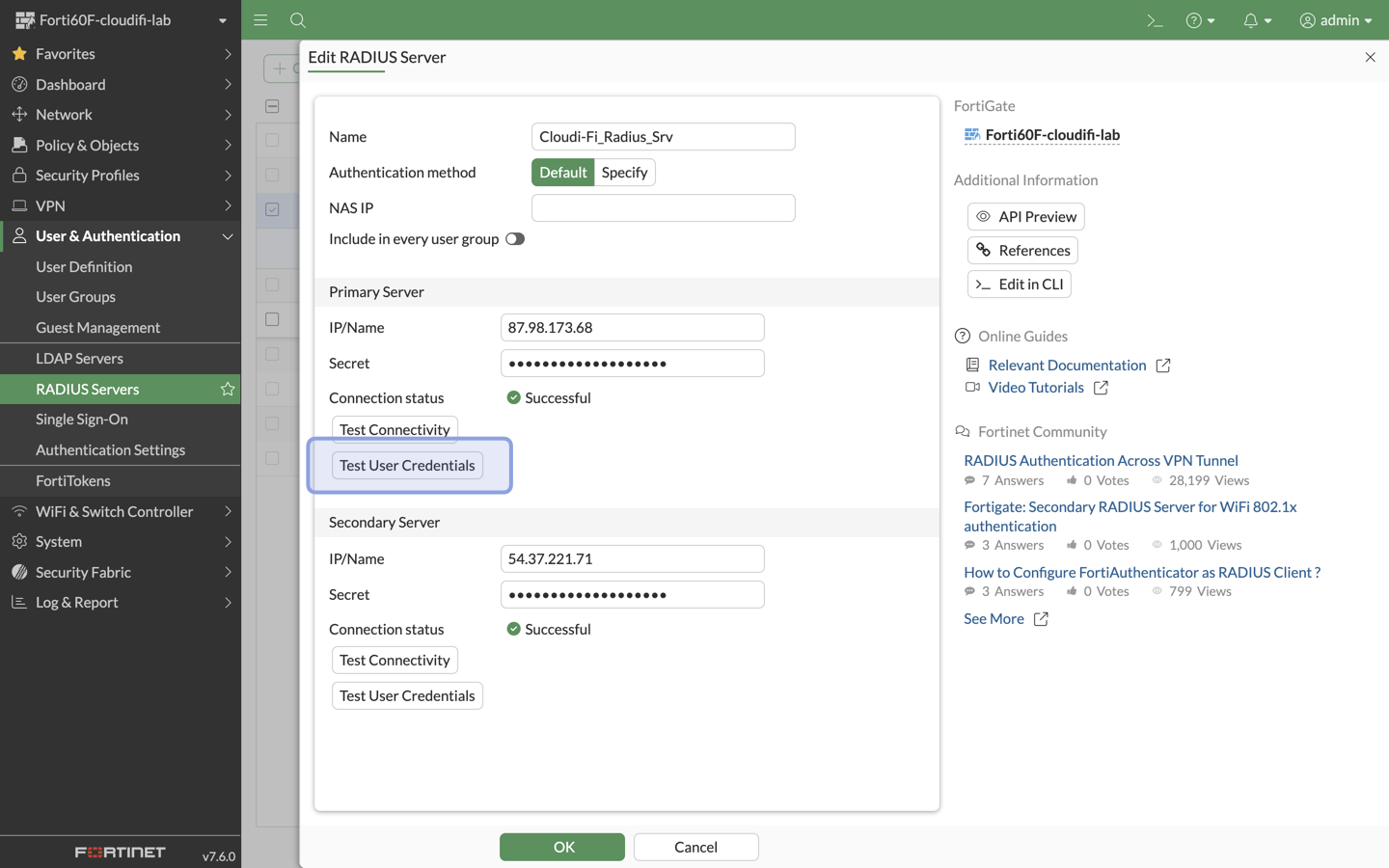Enable Include in every user group
The width and height of the screenshot is (1389, 868).
point(514,238)
